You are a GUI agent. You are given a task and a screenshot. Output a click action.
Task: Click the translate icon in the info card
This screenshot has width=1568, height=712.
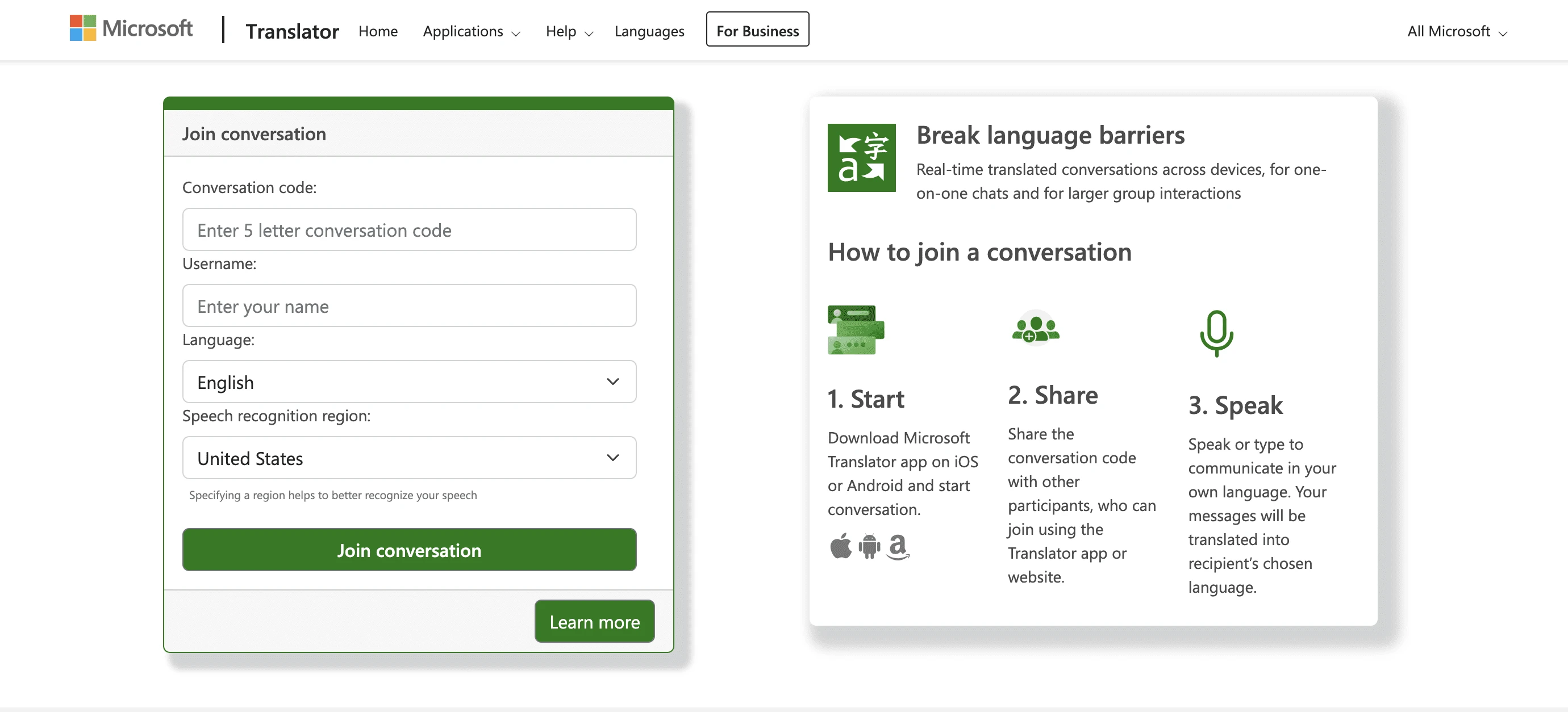coord(861,157)
